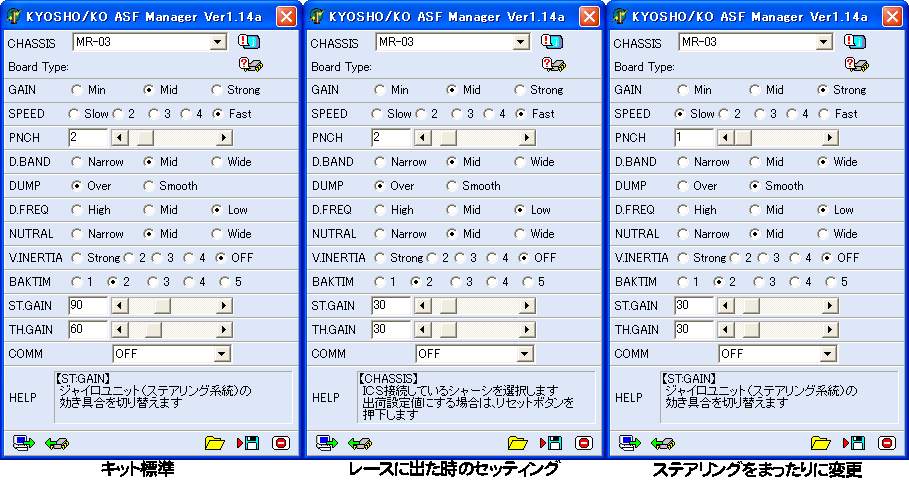
Task: Select V.INERTIA 3 in the left window
Action: coord(157,258)
